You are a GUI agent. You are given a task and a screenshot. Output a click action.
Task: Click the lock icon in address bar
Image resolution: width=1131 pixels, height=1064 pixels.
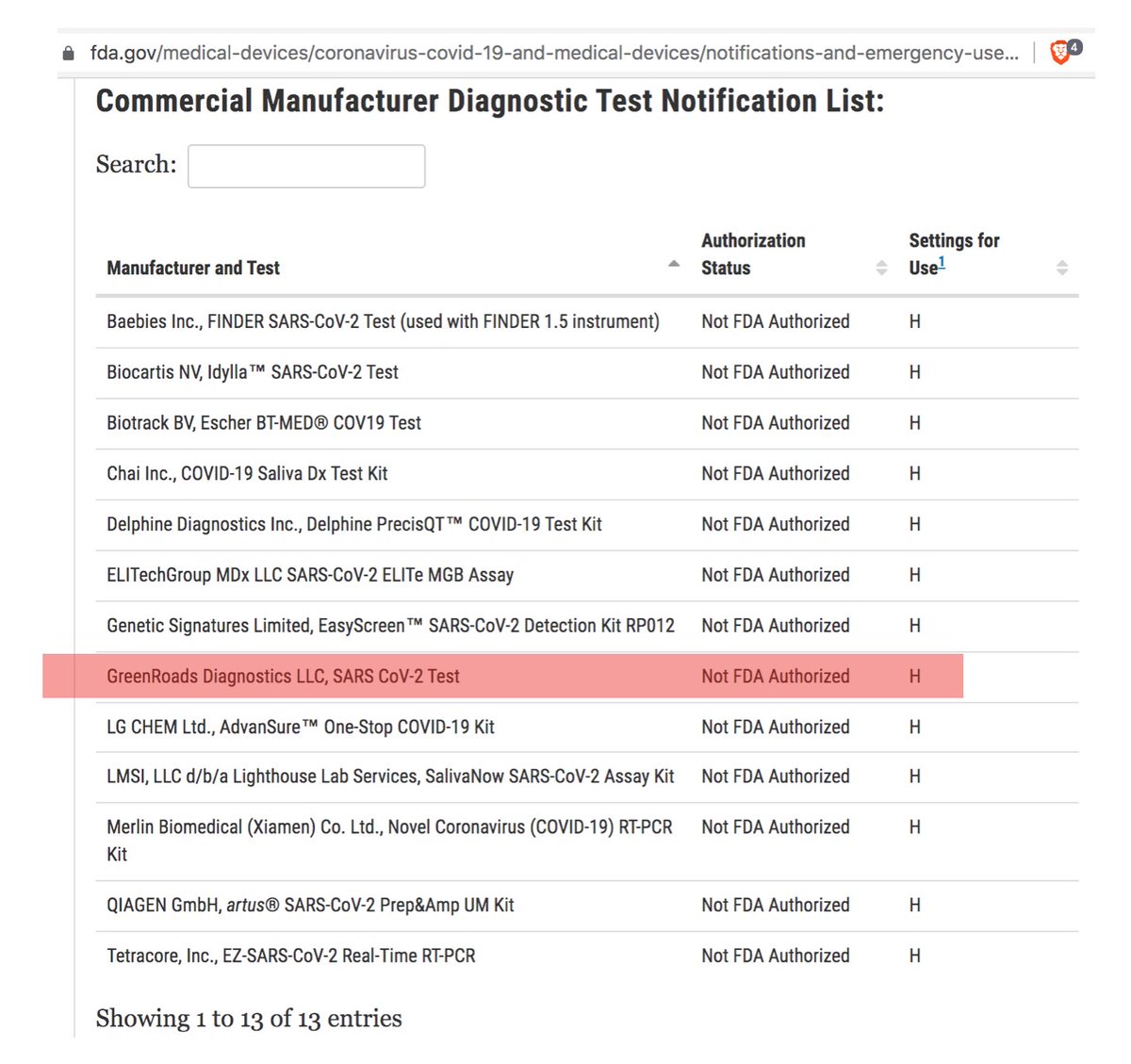[68, 54]
